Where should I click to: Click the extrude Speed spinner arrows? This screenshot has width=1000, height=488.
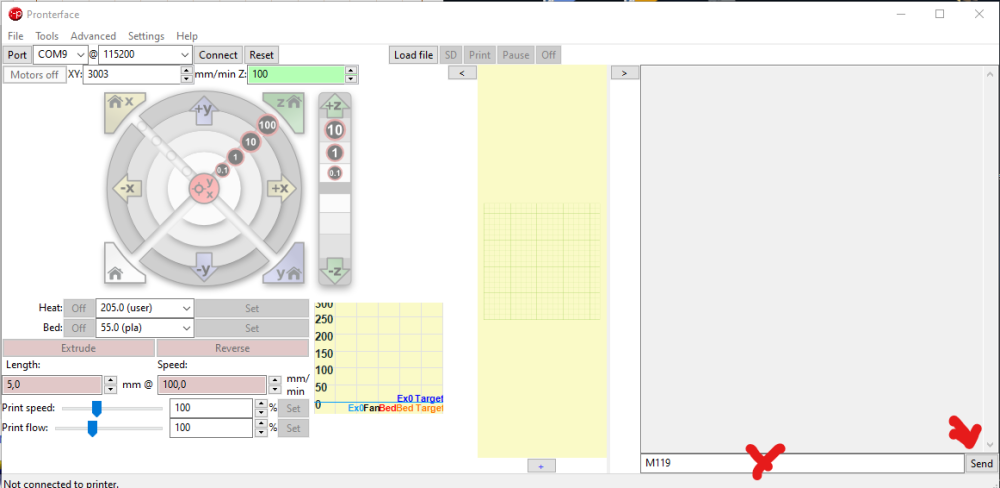[275, 385]
